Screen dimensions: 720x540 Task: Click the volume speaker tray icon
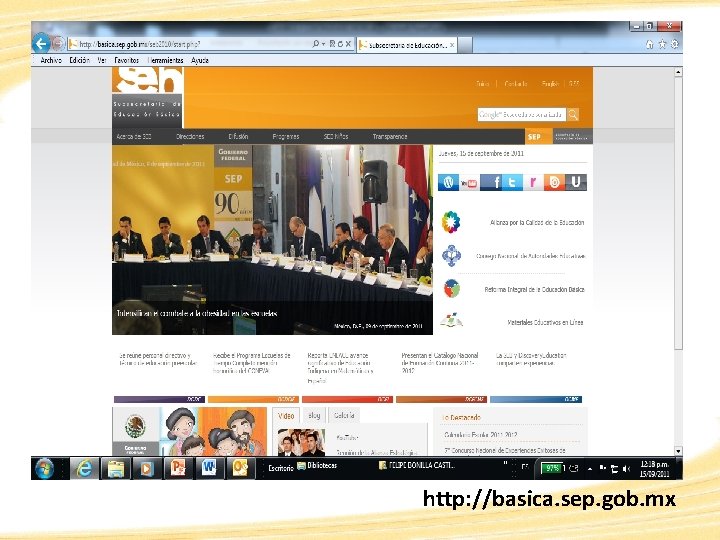point(626,469)
